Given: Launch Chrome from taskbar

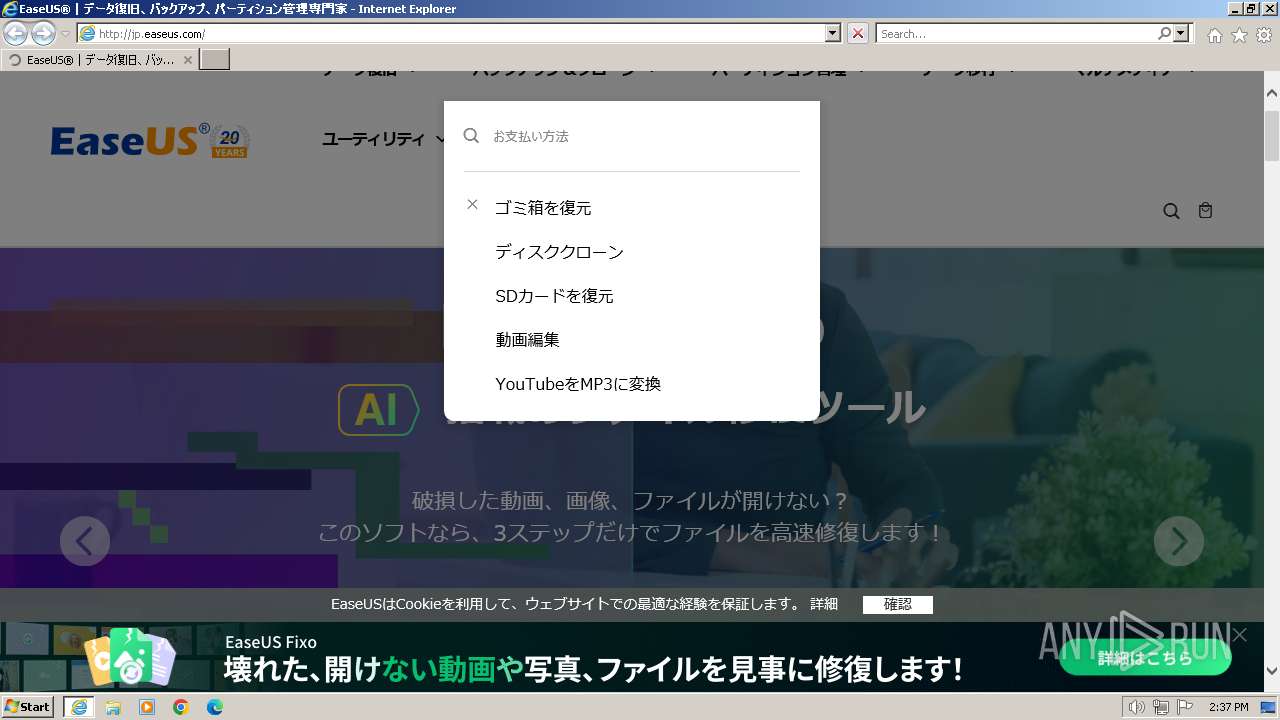Looking at the screenshot, I should pyautogui.click(x=181, y=707).
